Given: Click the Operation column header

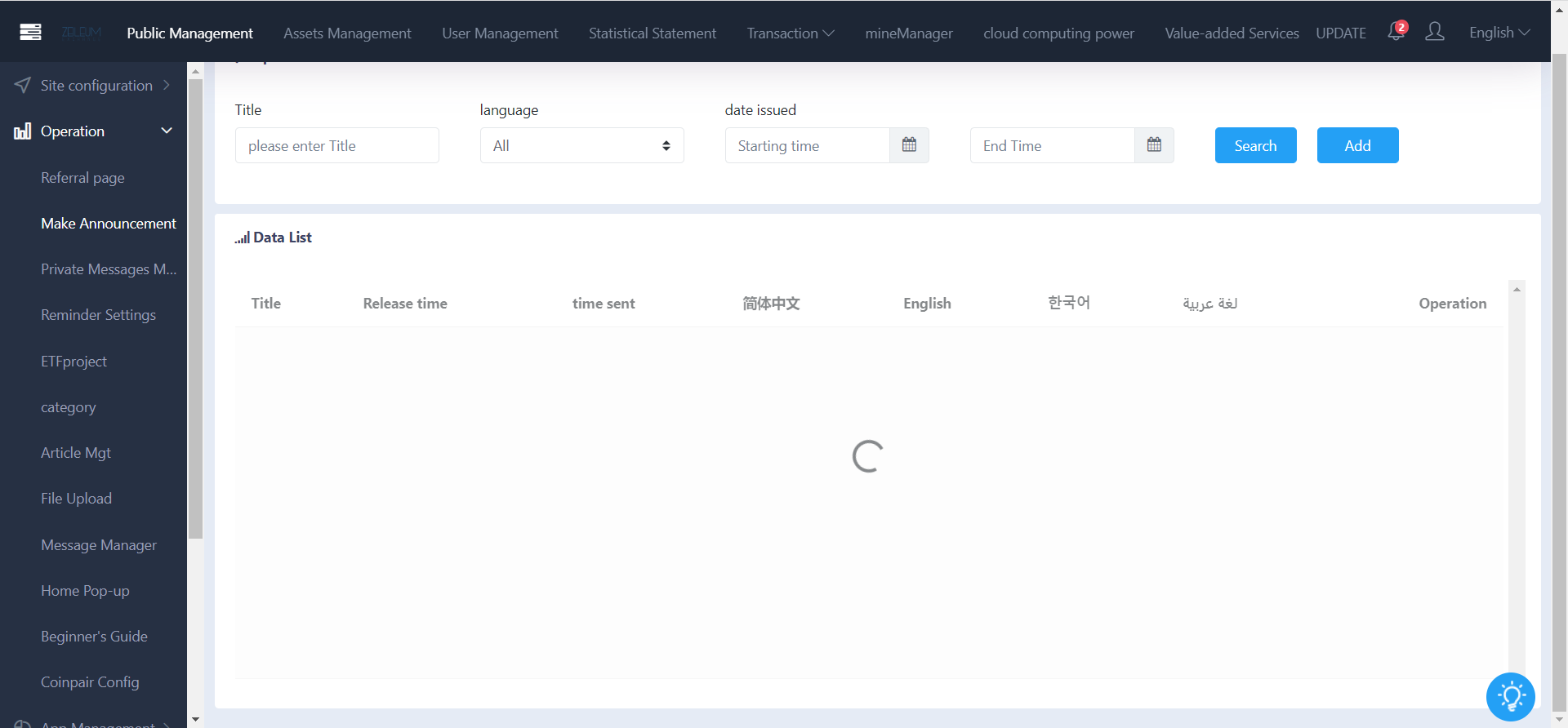Looking at the screenshot, I should click(x=1453, y=303).
